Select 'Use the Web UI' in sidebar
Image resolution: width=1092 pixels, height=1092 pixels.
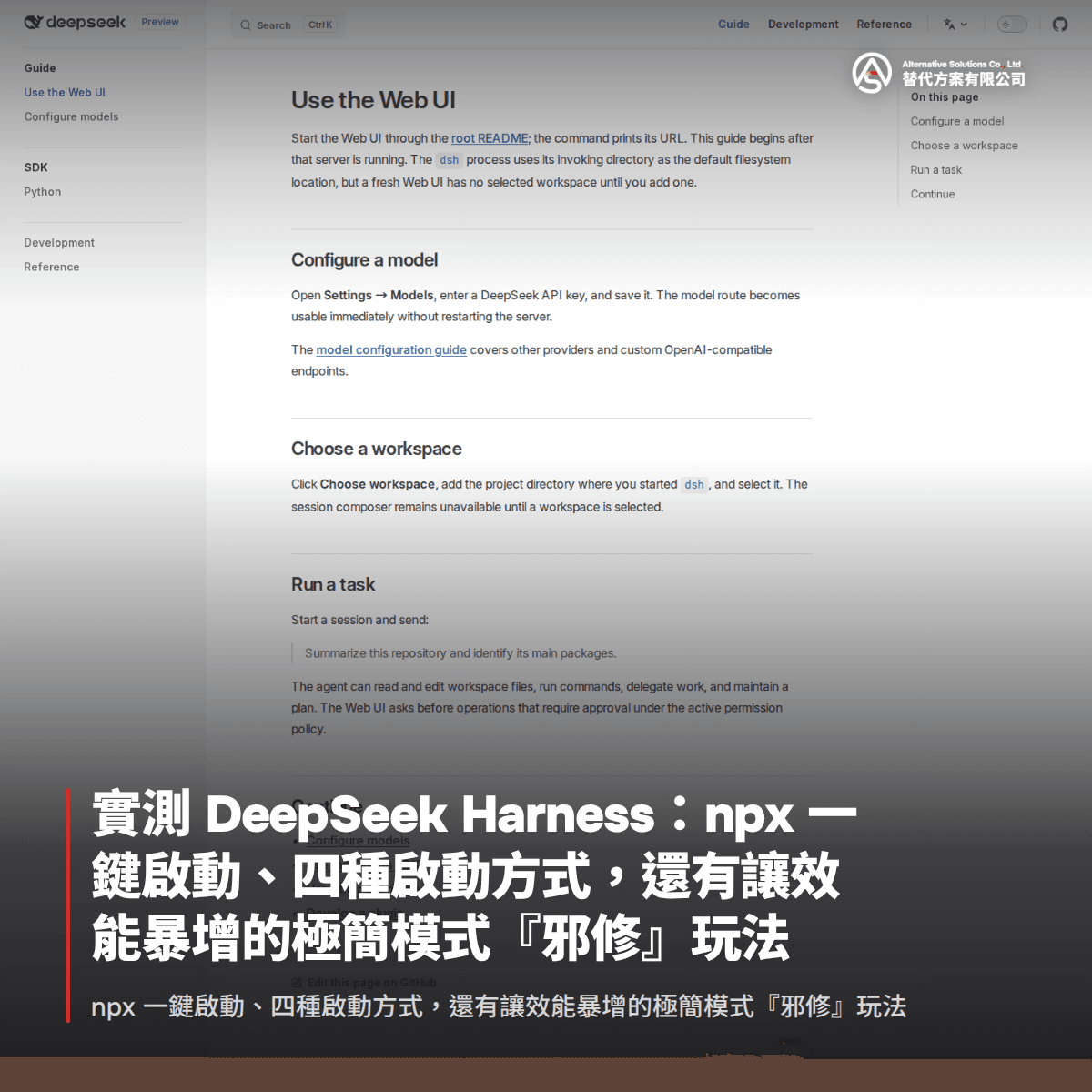(65, 93)
